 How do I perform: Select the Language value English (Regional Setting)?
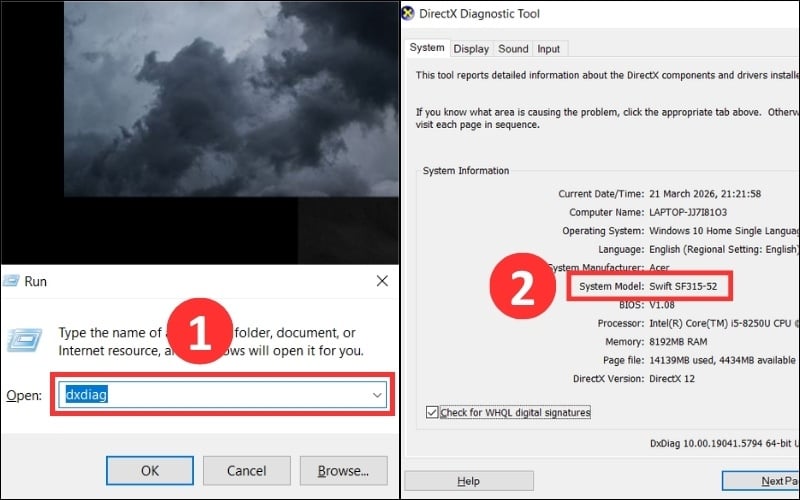coord(723,249)
